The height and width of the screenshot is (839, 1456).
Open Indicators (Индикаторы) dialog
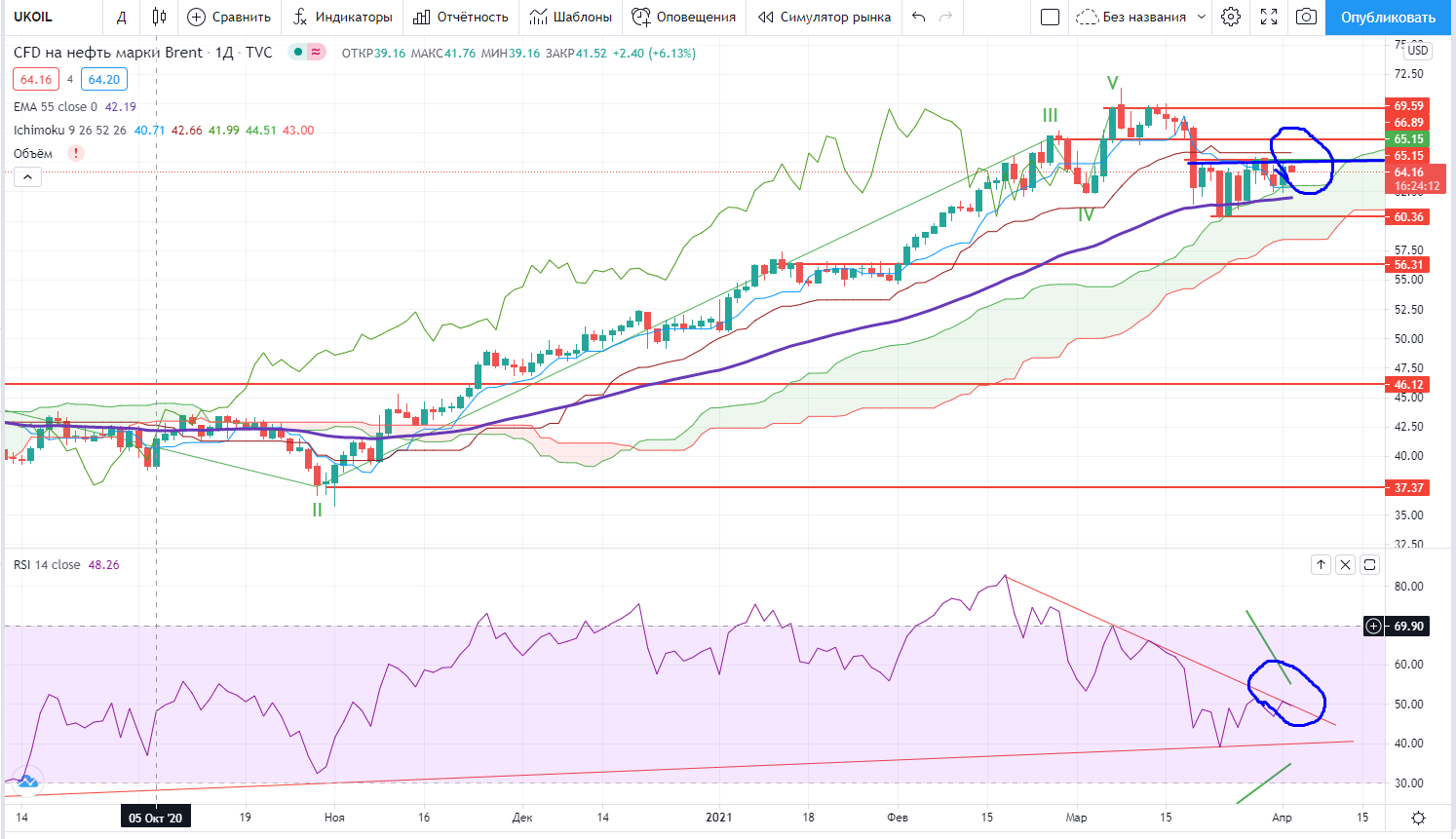point(342,17)
